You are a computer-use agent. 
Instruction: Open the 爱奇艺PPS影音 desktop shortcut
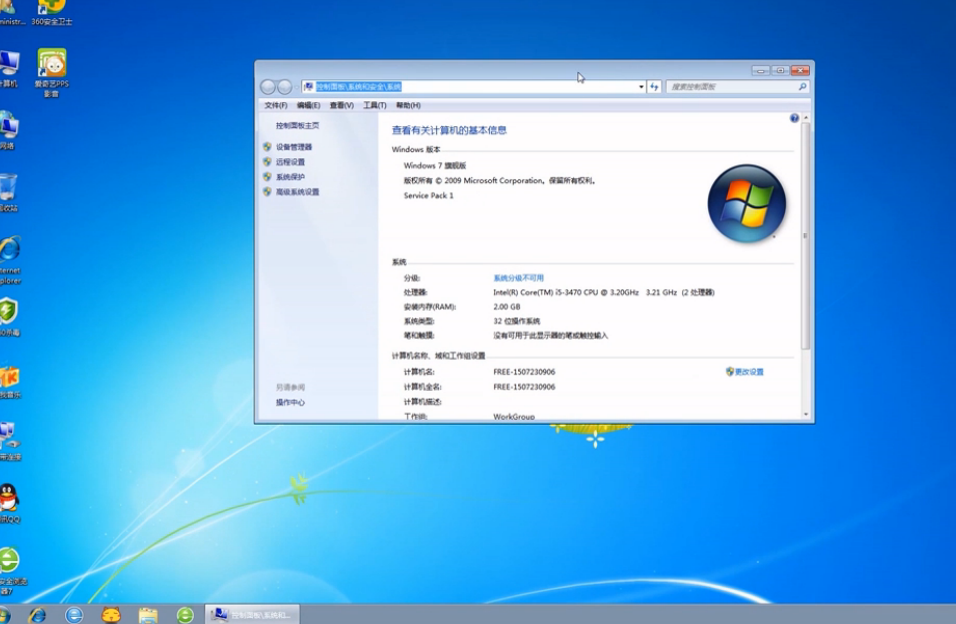coord(51,66)
